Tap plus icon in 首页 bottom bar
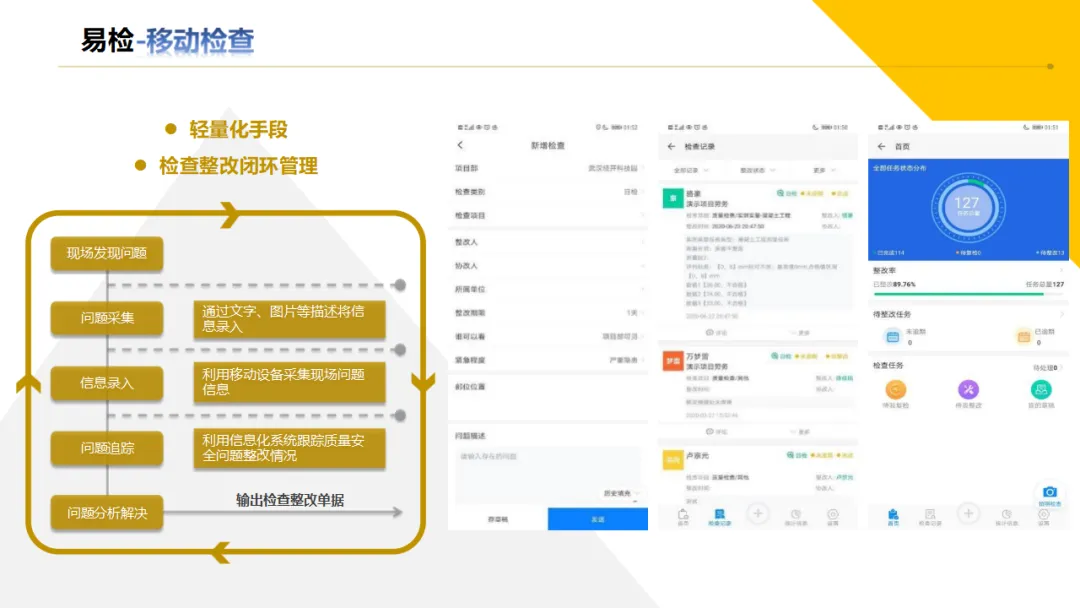The height and width of the screenshot is (608, 1080). coord(968,514)
